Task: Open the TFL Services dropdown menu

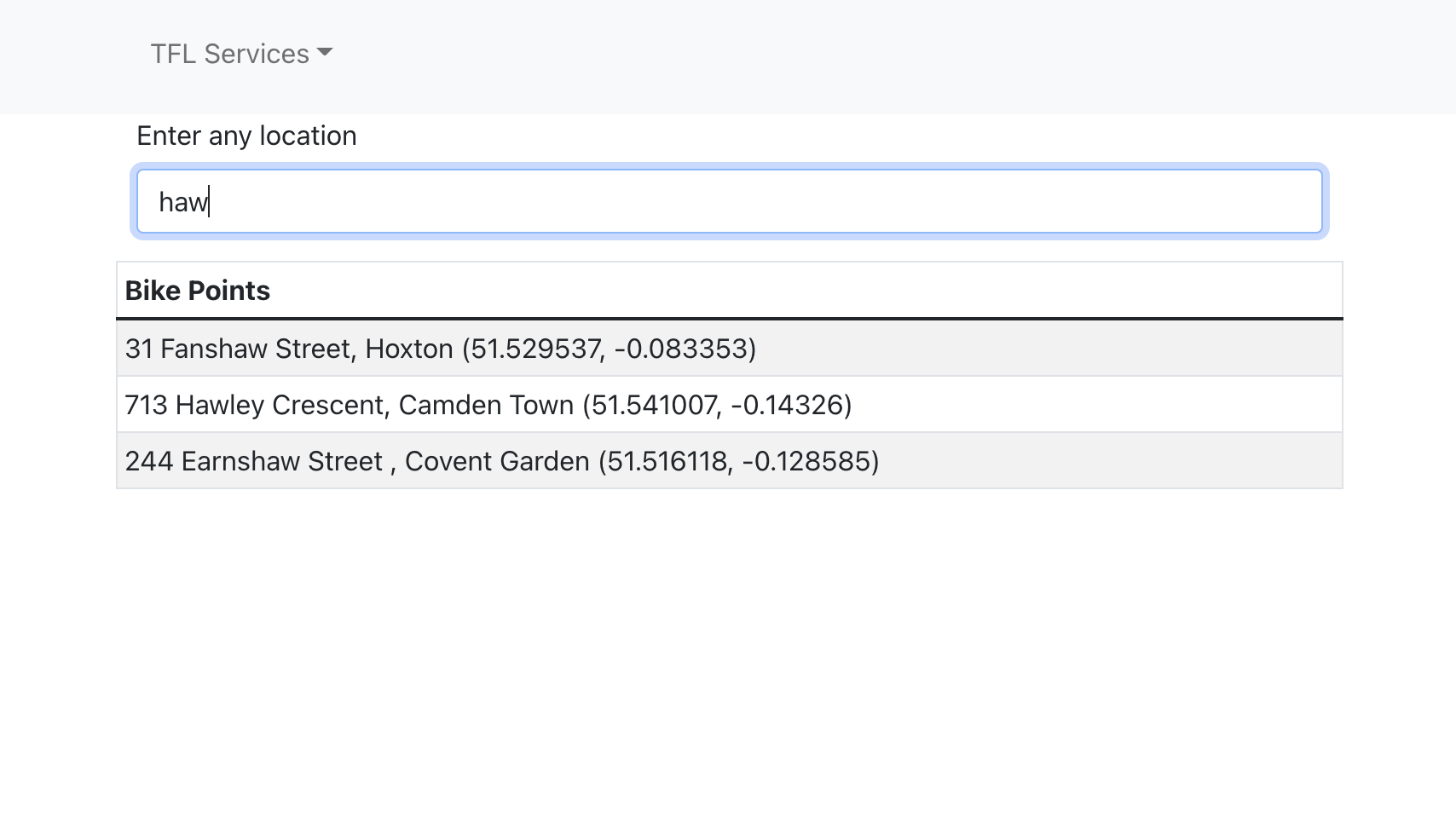Action: pos(241,54)
